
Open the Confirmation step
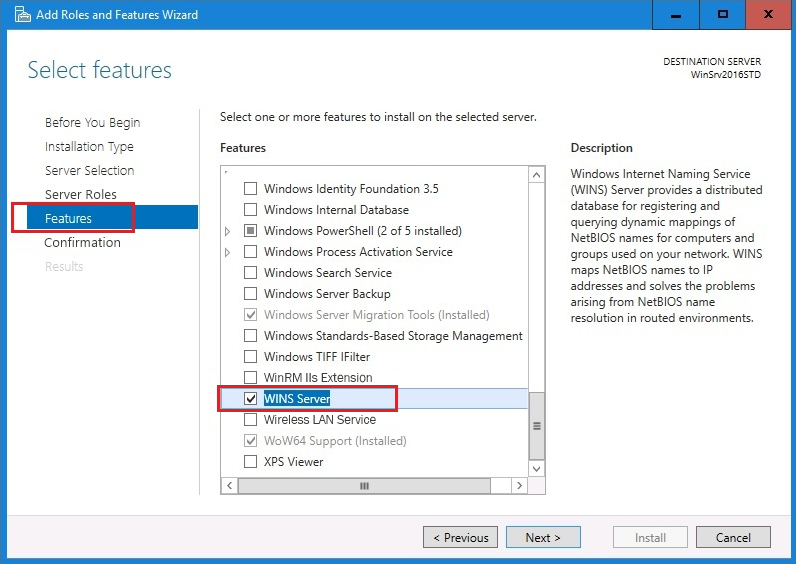point(82,242)
